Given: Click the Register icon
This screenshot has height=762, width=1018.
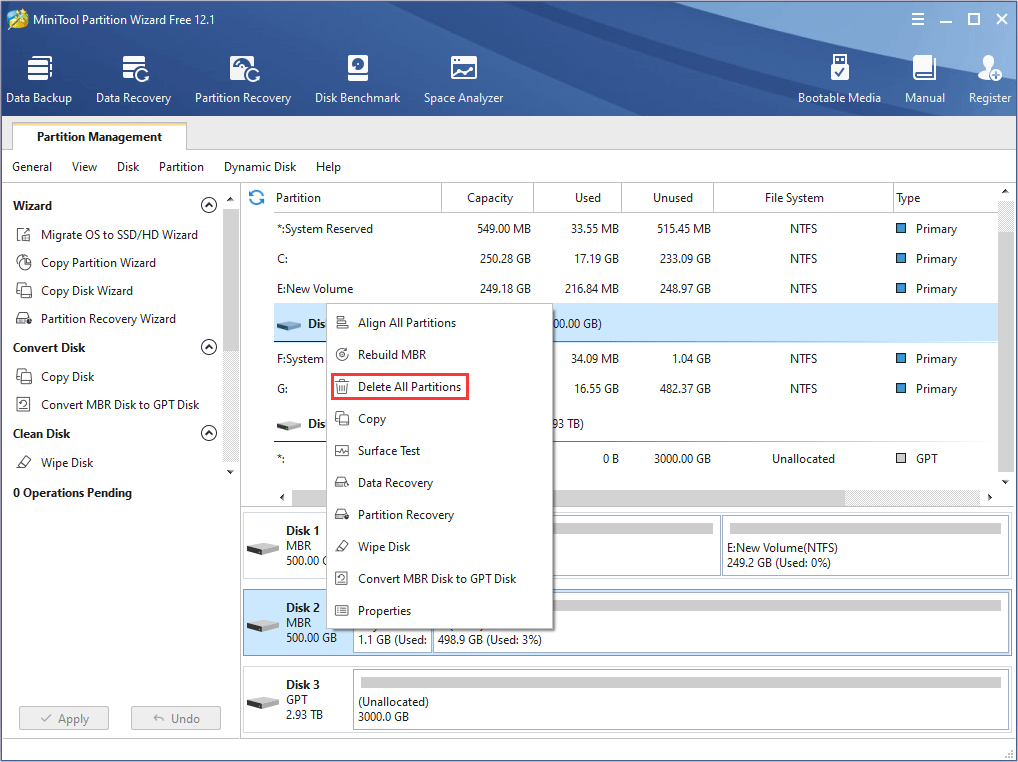Looking at the screenshot, I should [989, 79].
